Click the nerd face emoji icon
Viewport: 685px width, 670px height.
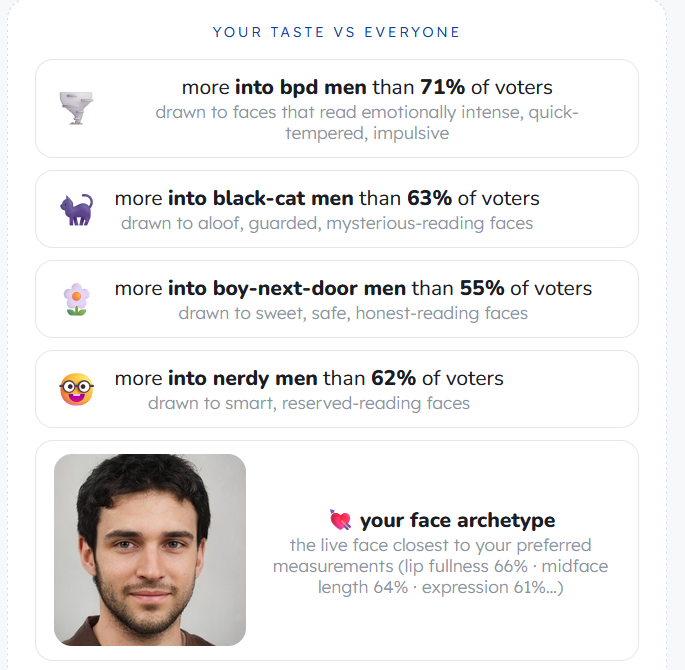(x=76, y=389)
